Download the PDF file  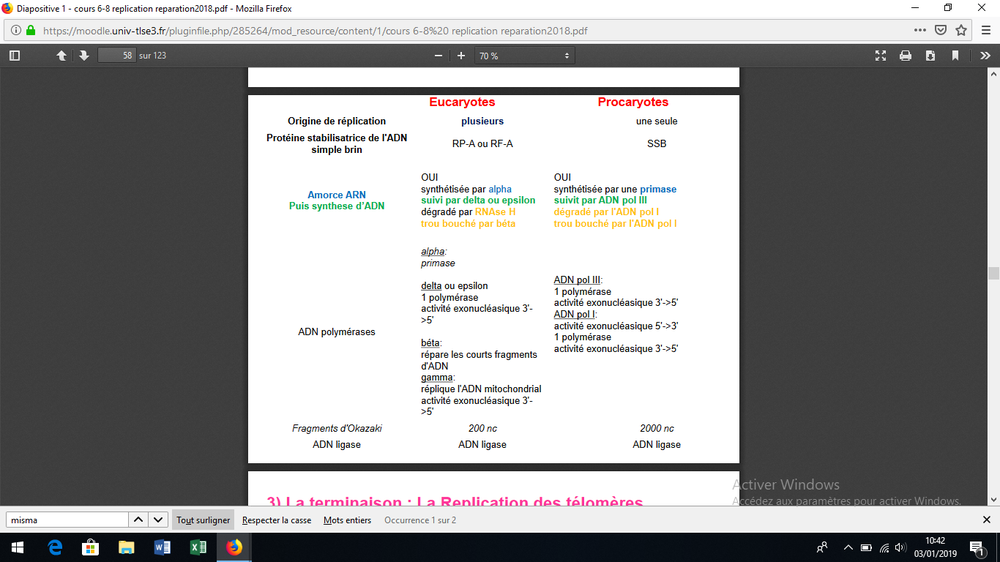930,55
